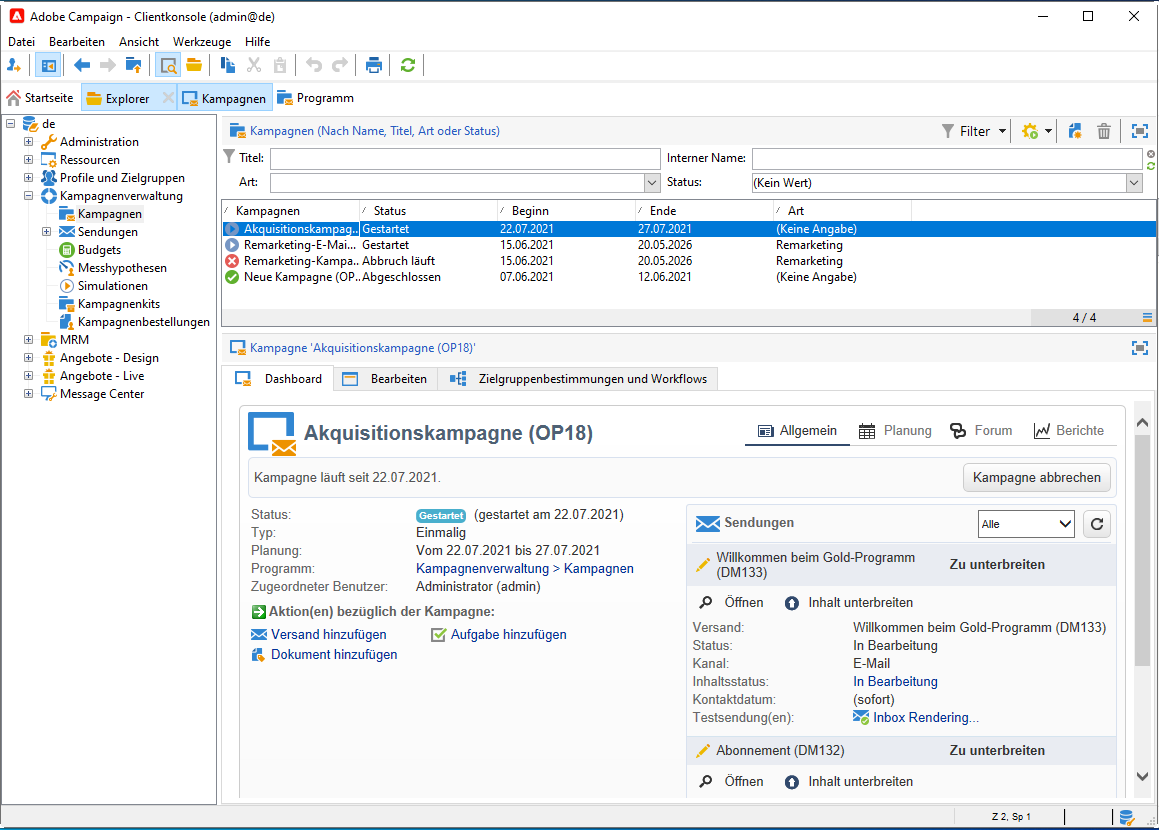Image resolution: width=1159 pixels, height=830 pixels.
Task: Click Öffnen for Willkommen beim Gold-Programm
Action: tap(744, 603)
